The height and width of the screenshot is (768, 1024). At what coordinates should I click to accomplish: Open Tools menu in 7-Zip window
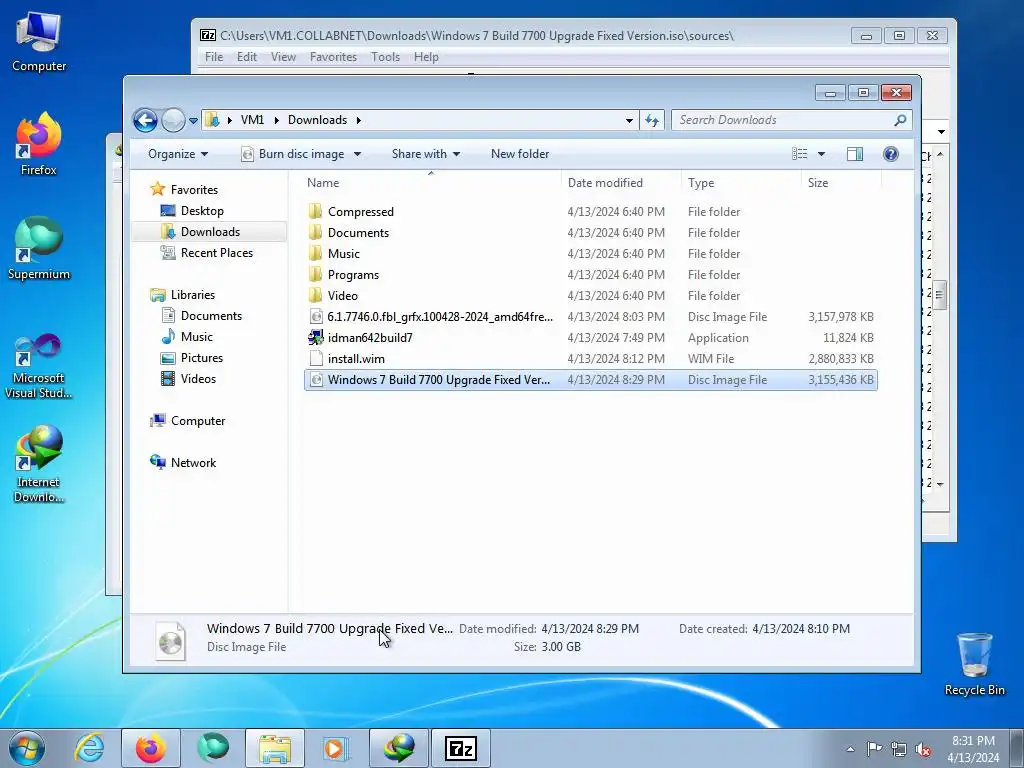tap(385, 57)
